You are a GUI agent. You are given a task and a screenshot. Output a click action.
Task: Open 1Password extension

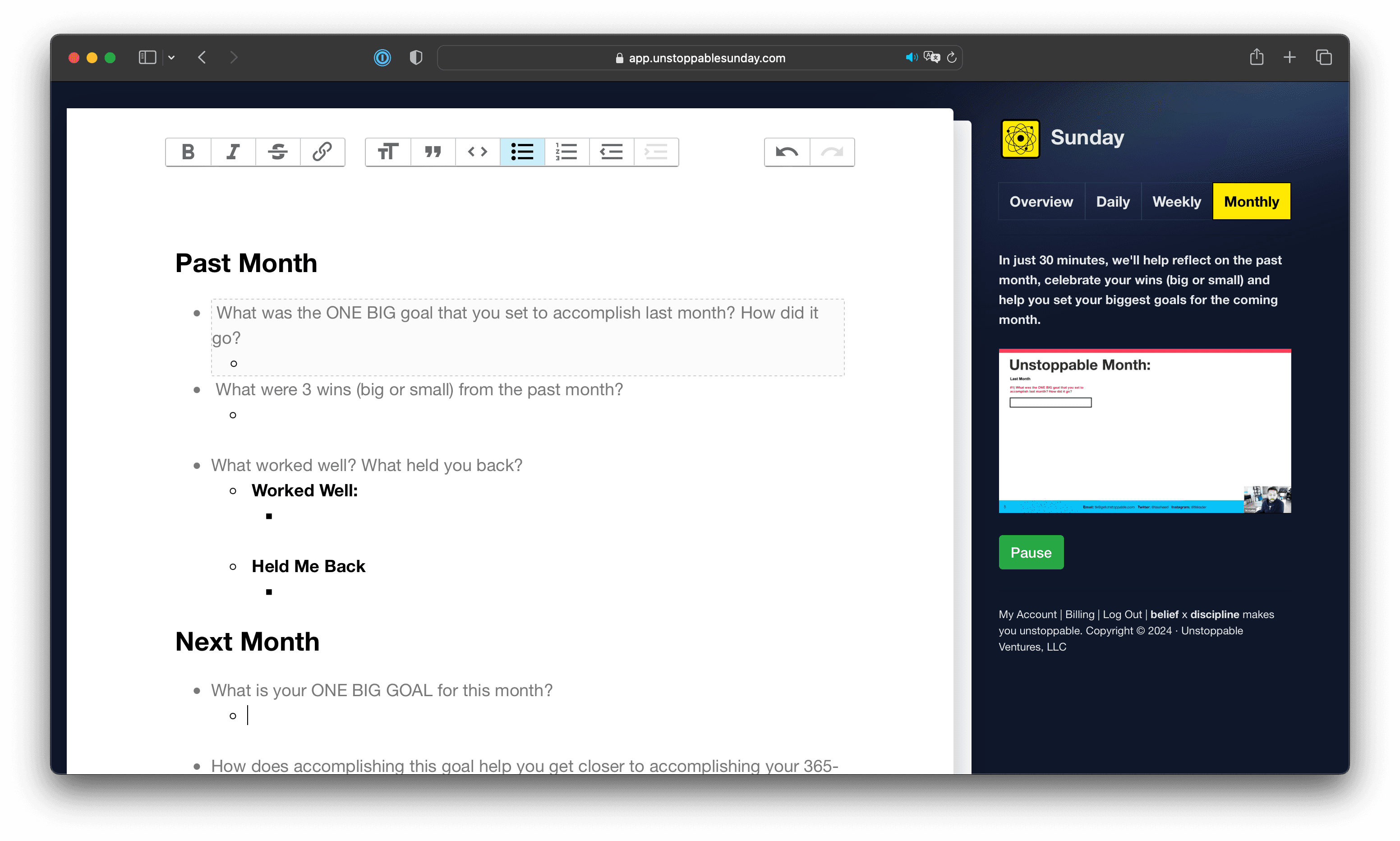382,57
